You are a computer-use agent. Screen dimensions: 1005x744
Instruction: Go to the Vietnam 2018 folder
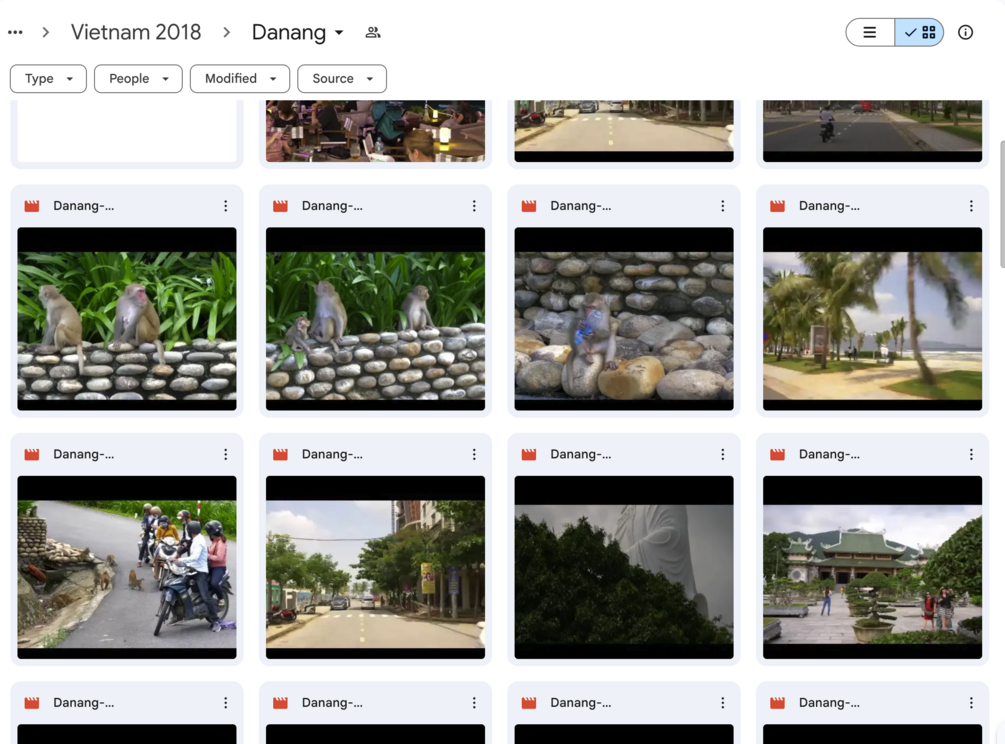click(136, 32)
